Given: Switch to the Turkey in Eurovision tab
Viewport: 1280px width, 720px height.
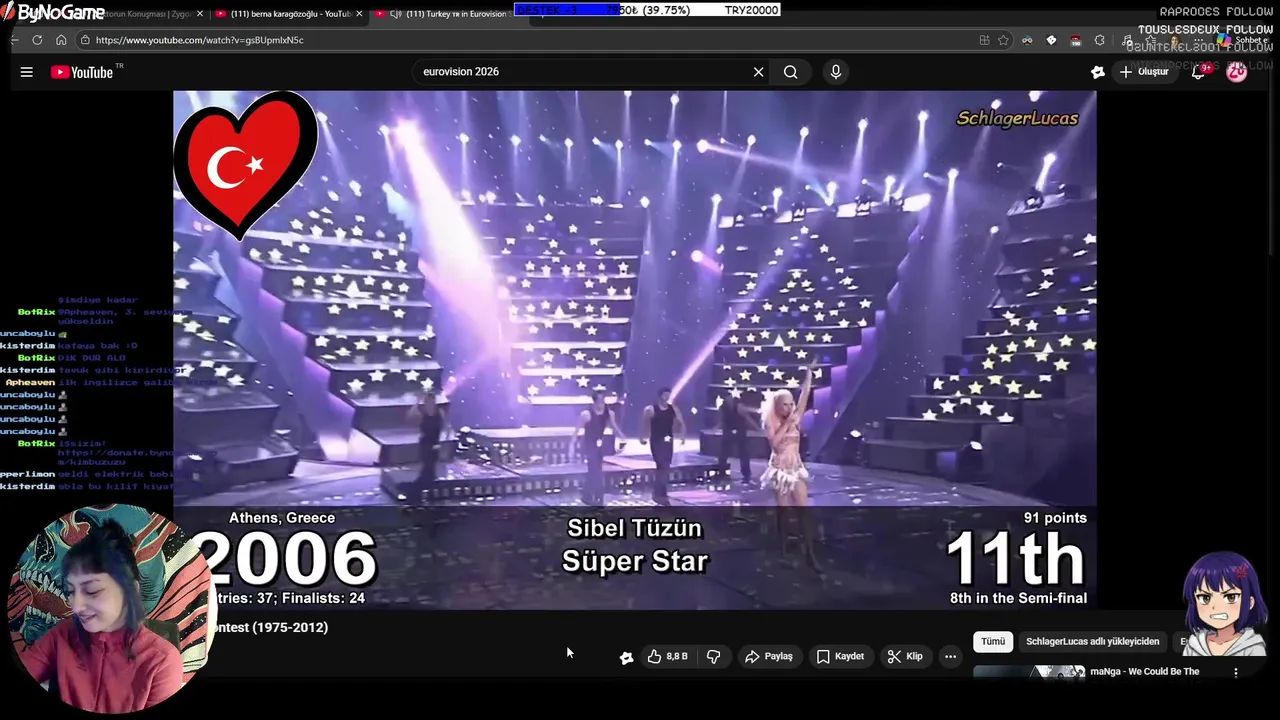Looking at the screenshot, I should 445,14.
